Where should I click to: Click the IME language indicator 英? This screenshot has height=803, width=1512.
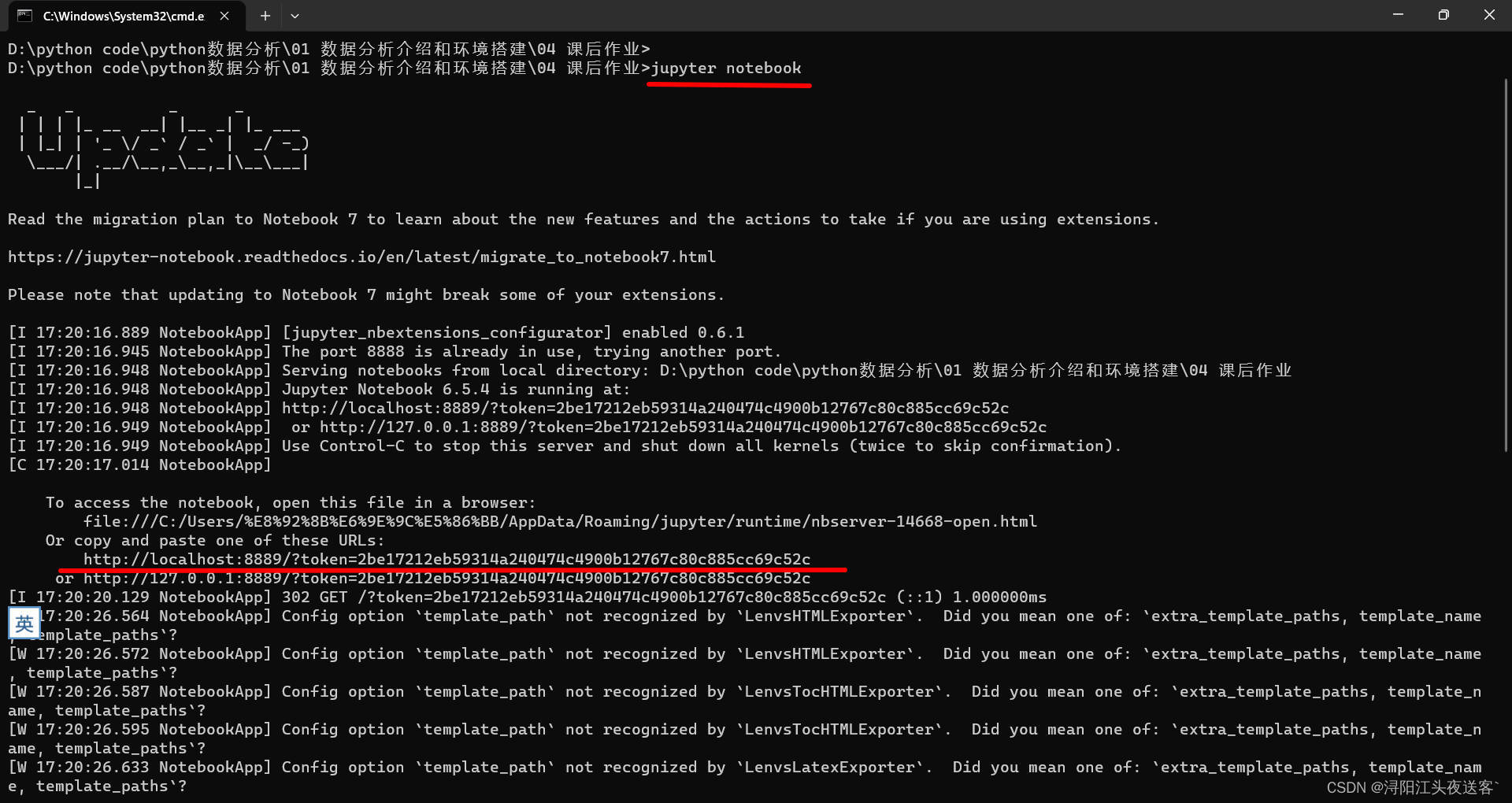[x=24, y=624]
